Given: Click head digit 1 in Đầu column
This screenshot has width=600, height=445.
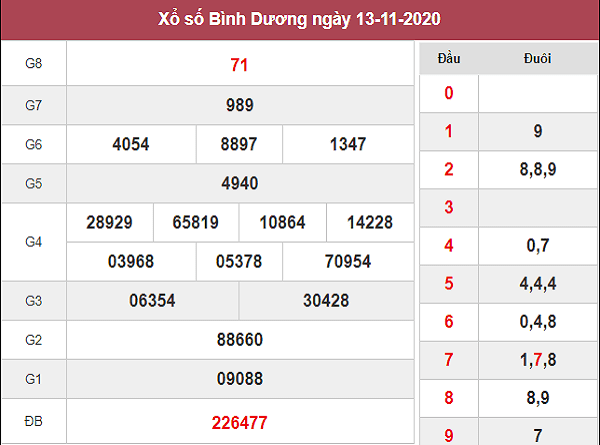Looking at the screenshot, I should click(449, 131).
